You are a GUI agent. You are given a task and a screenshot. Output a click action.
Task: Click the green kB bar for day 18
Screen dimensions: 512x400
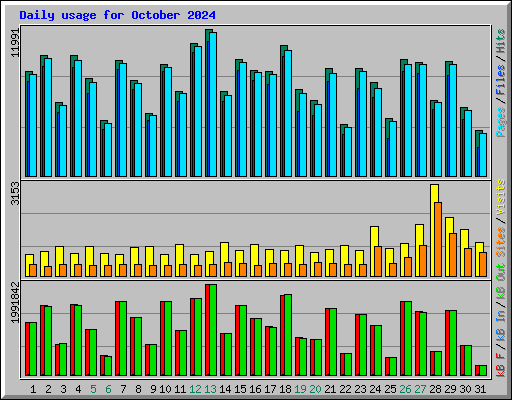[288, 335]
